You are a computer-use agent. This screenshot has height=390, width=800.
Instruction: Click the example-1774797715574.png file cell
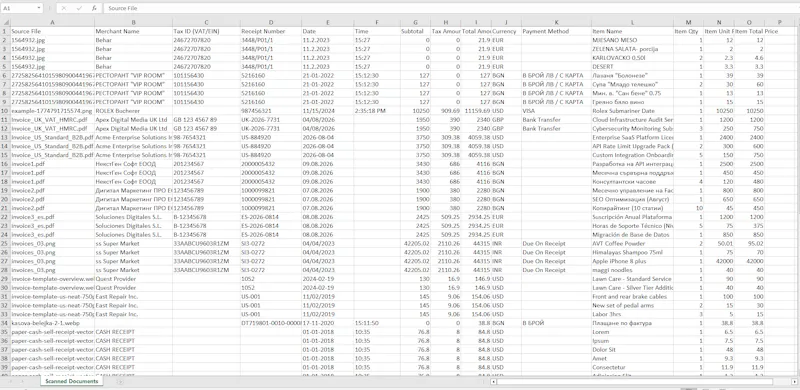(52, 111)
